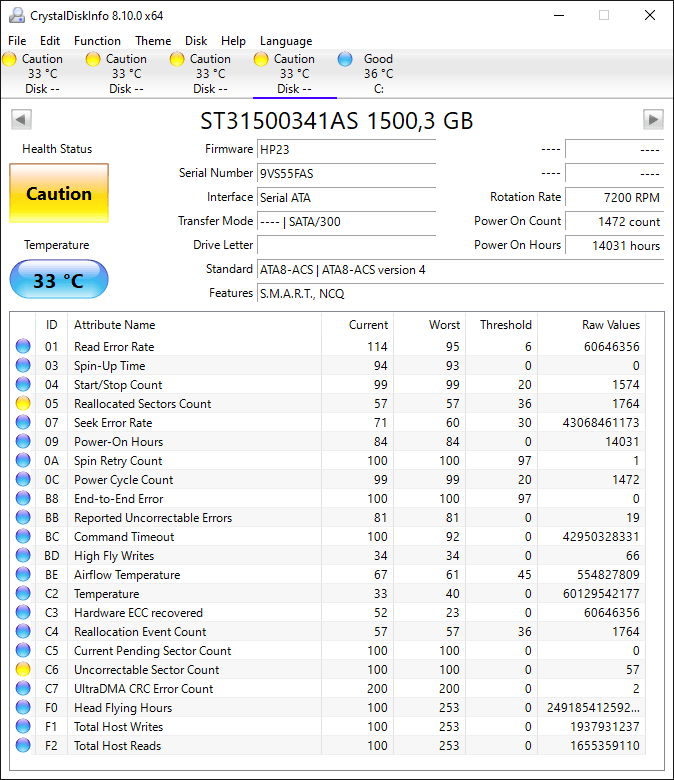This screenshot has height=780, width=674.
Task: Open the Disk menu
Action: pyautogui.click(x=196, y=41)
